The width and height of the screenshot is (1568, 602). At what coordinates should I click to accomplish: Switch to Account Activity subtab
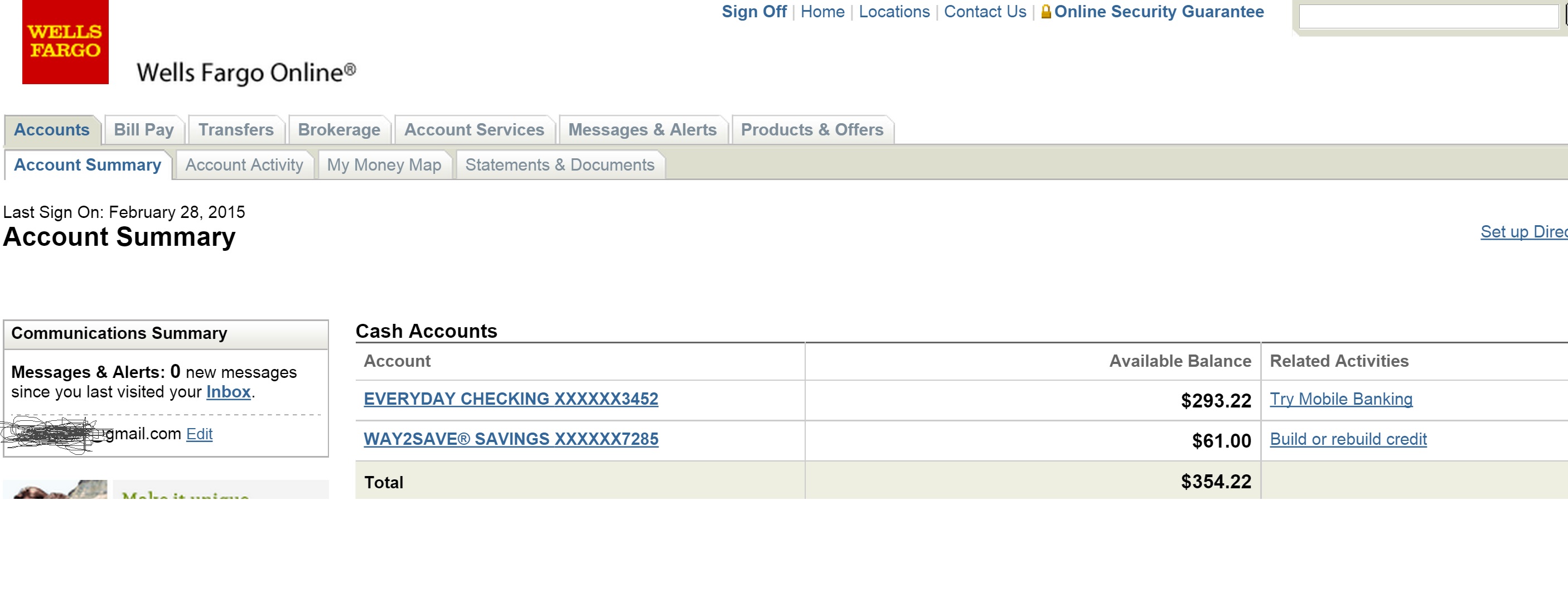[x=244, y=165]
